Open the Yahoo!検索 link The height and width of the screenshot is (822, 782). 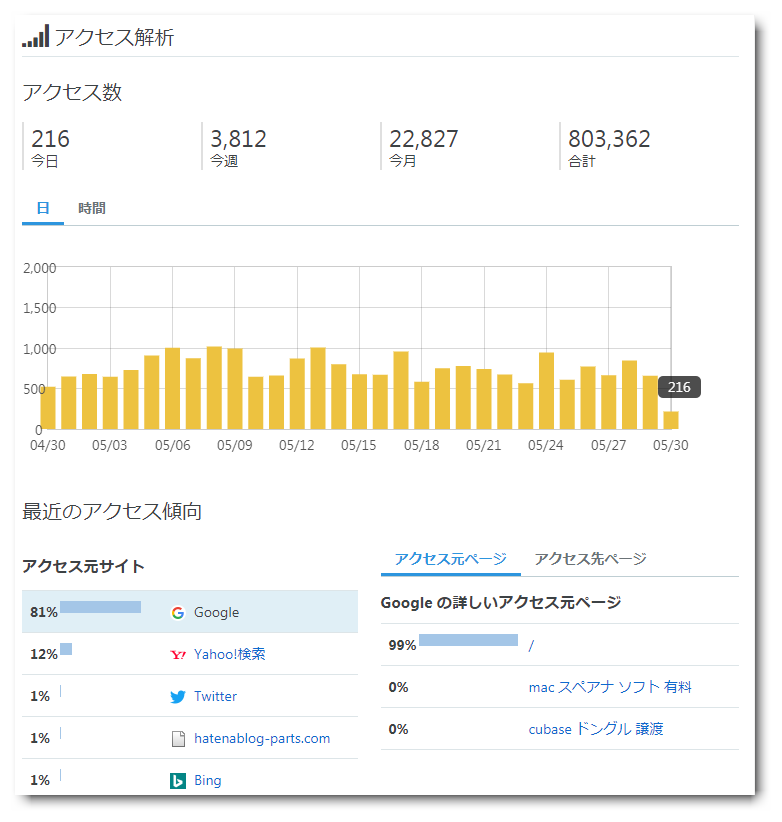tap(230, 654)
